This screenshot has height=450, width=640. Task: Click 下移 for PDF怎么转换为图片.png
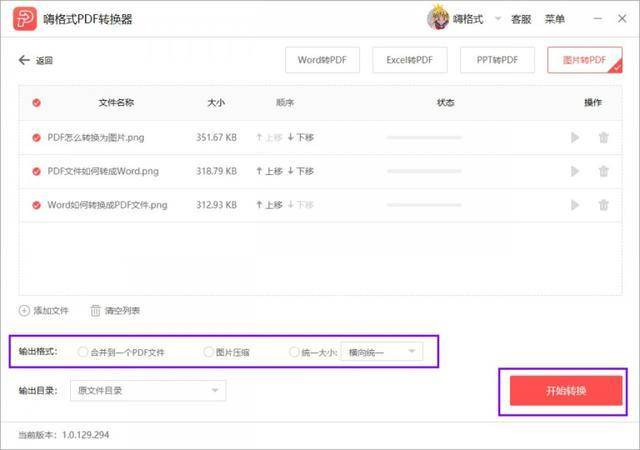click(300, 137)
